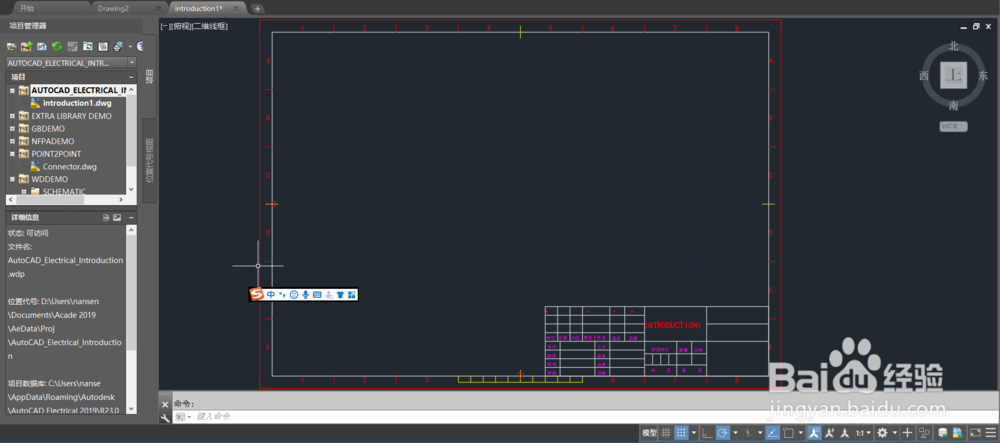
Task: Click the [-] viewport control
Action: point(165,26)
